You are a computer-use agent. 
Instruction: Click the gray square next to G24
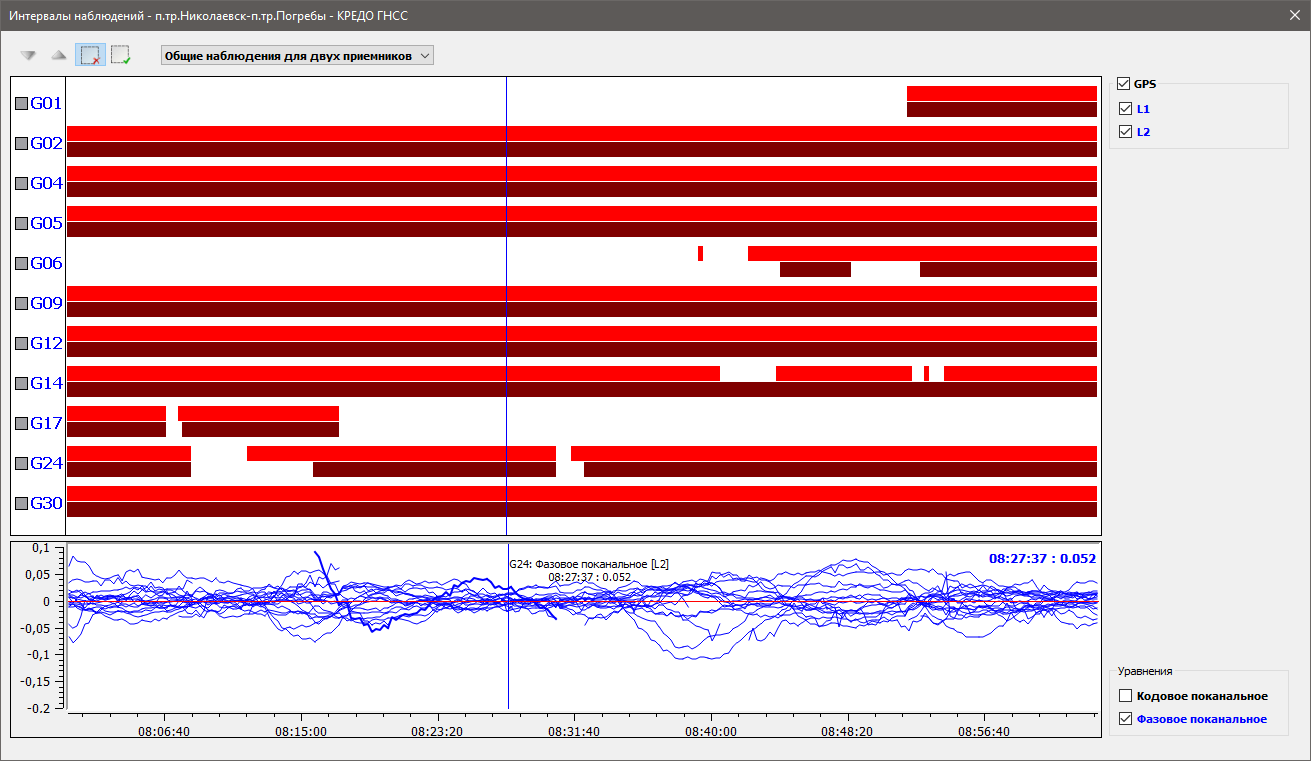(x=21, y=463)
